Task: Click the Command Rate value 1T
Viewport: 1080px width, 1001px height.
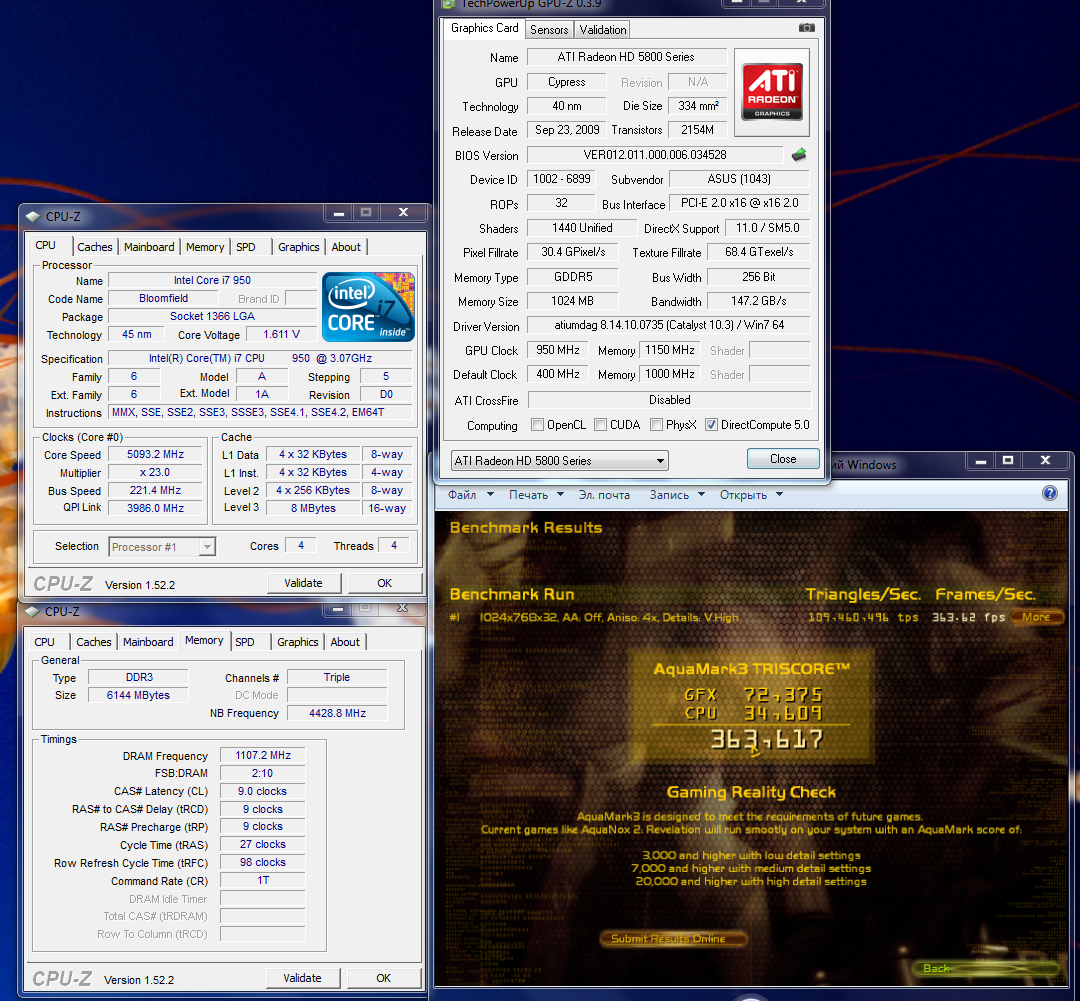Action: [263, 880]
